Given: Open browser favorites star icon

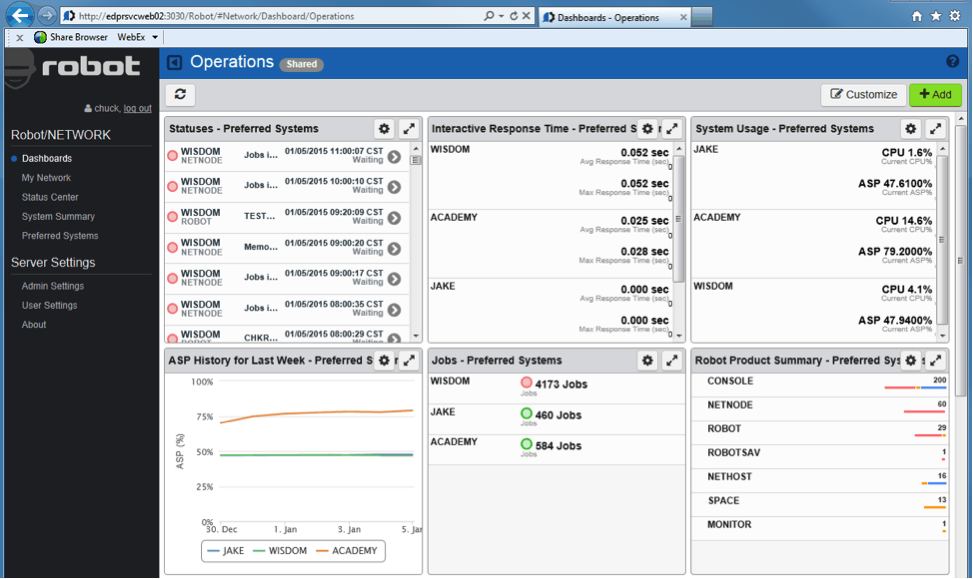Looking at the screenshot, I should point(936,16).
